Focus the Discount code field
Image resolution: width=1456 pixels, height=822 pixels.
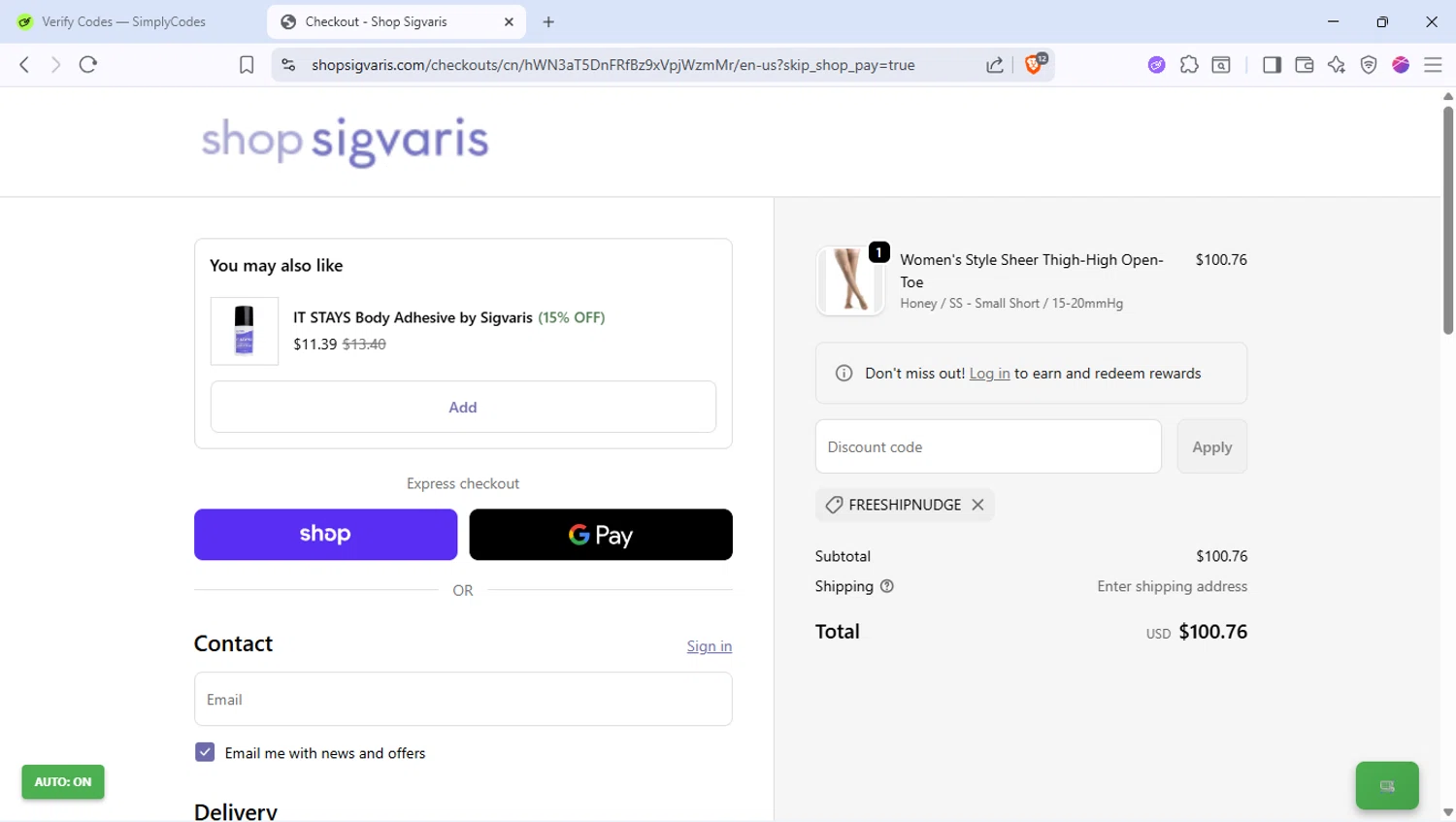point(988,446)
